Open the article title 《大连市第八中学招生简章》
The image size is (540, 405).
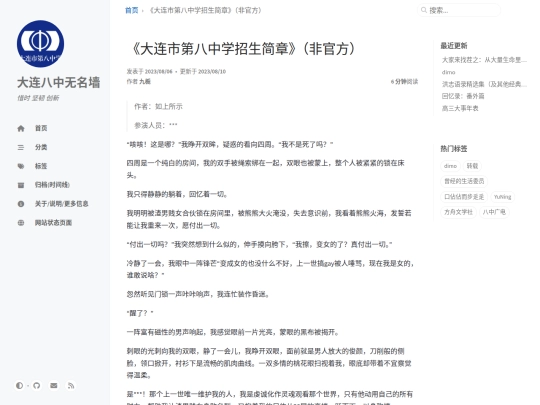pyautogui.click(x=244, y=49)
